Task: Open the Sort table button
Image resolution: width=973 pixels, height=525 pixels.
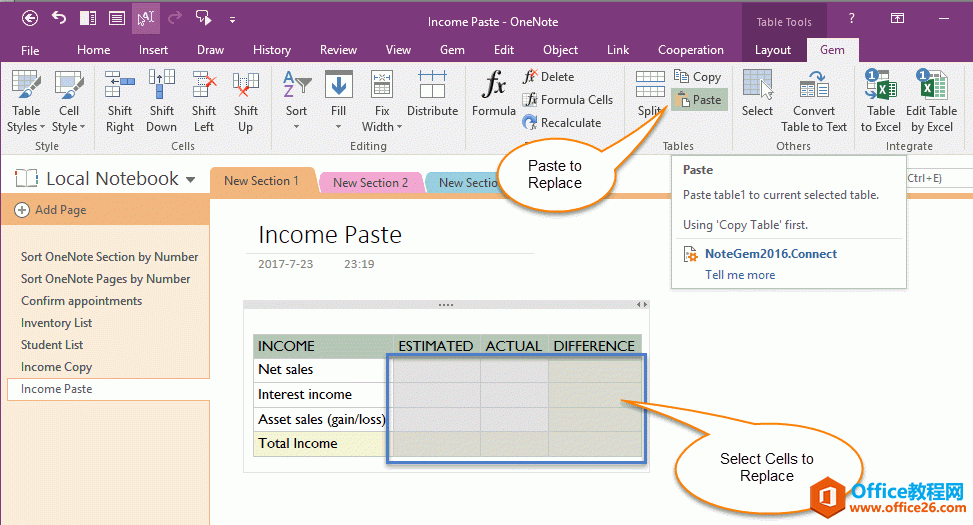Action: point(297,101)
